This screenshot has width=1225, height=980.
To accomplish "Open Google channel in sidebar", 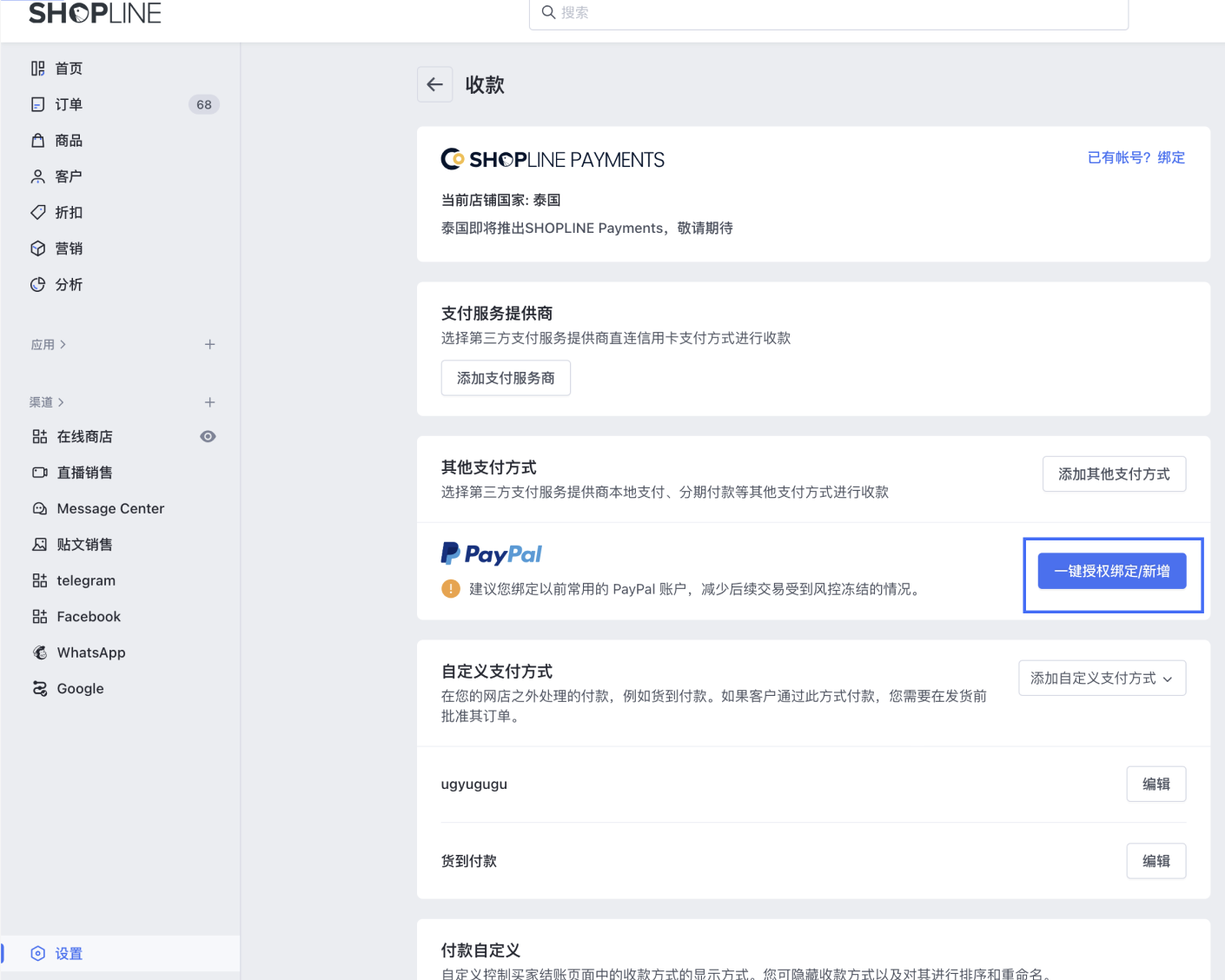I will (80, 689).
